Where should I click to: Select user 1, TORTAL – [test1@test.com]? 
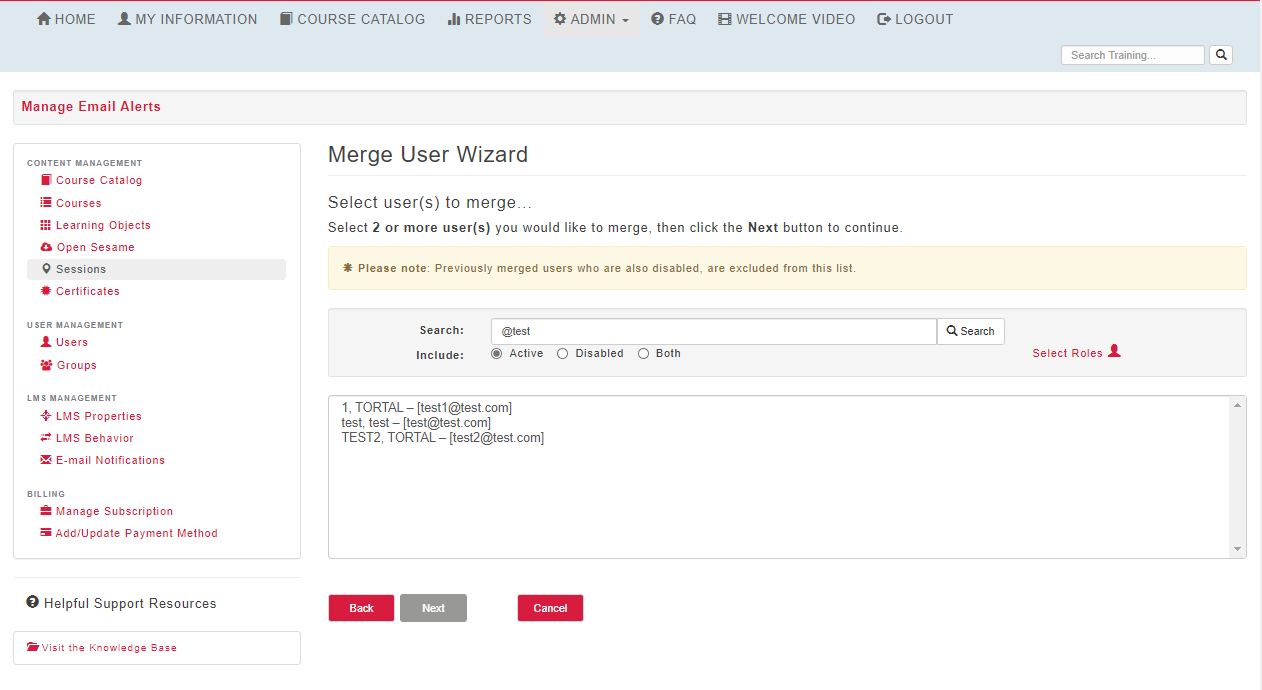427,408
